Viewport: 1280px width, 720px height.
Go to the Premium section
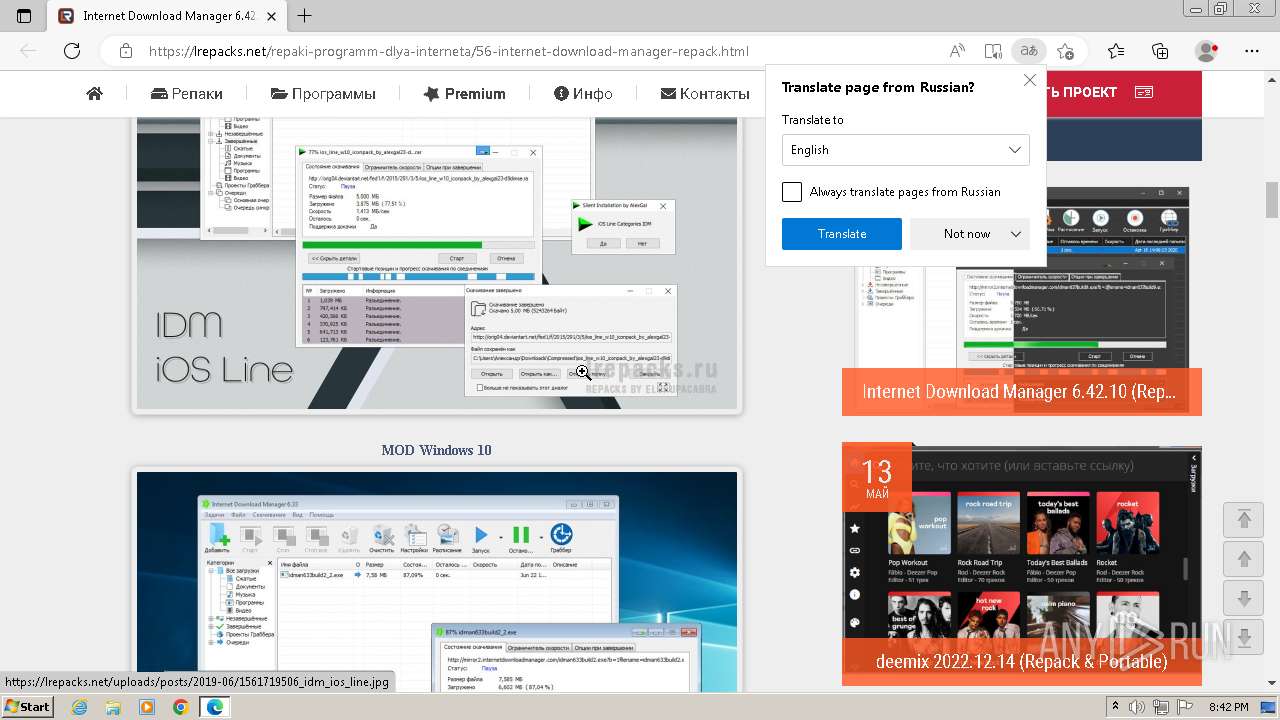464,93
